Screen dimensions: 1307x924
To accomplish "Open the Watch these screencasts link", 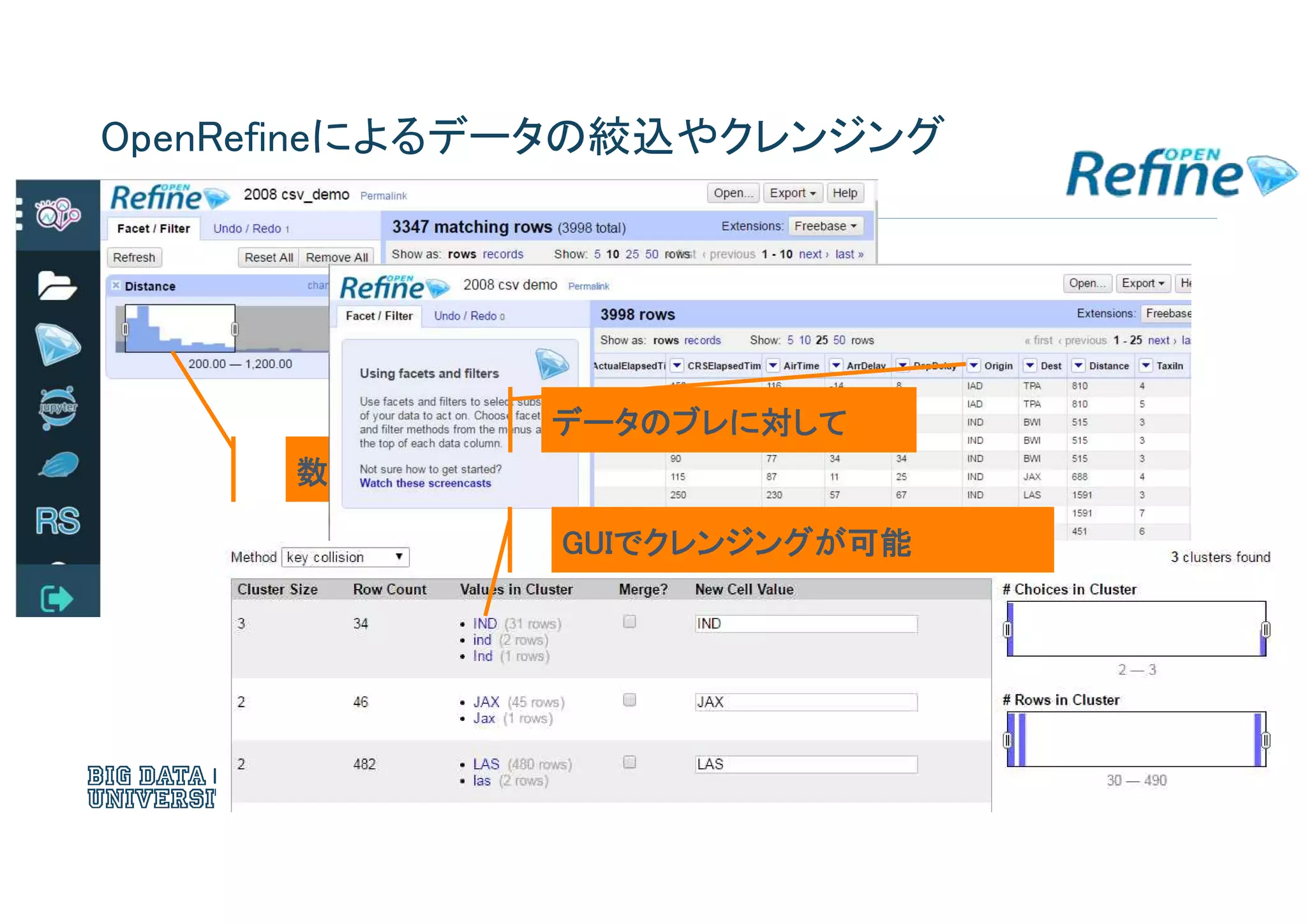I will pyautogui.click(x=425, y=483).
